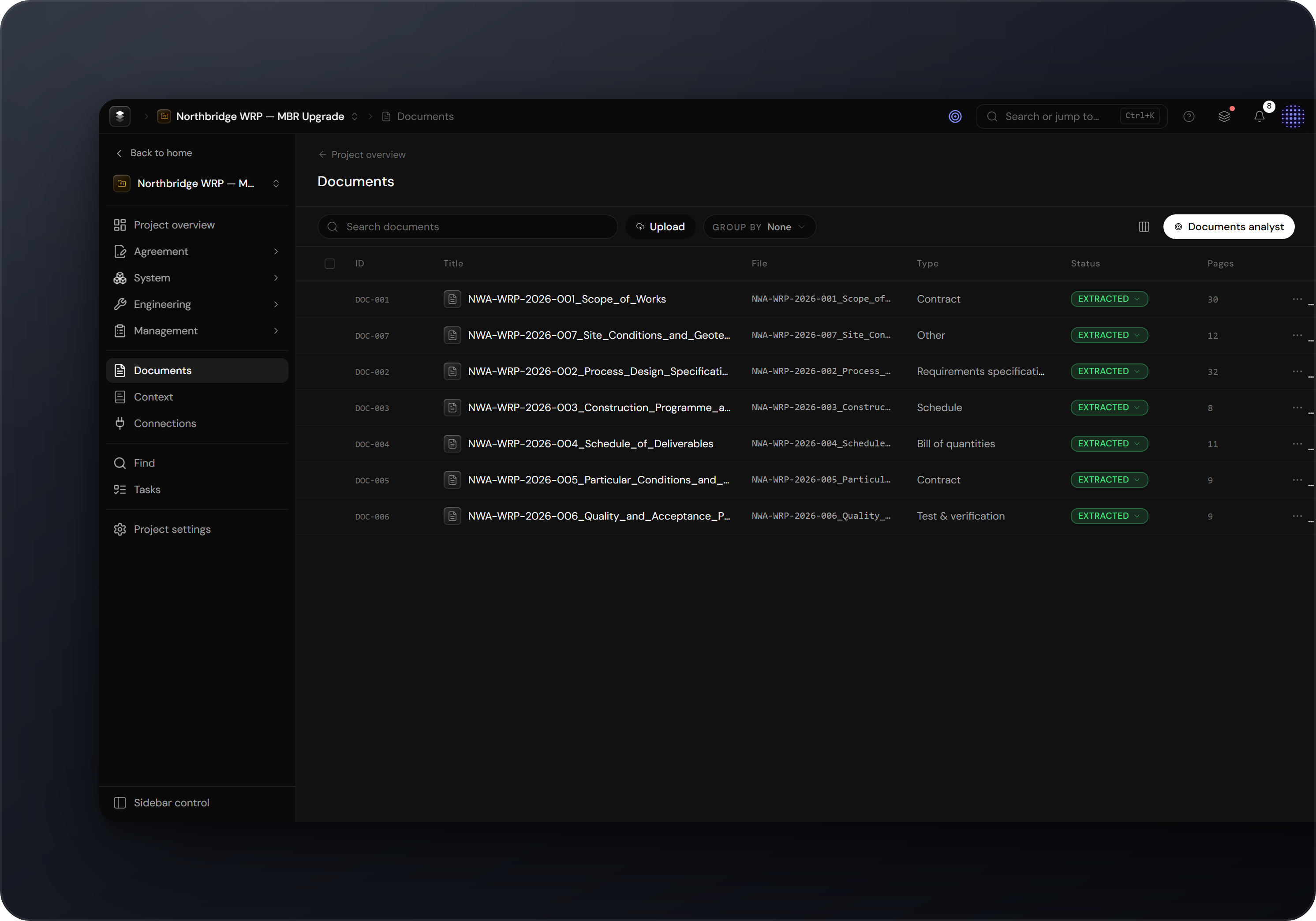Open Connections in the sidebar
This screenshot has height=921, width=1316.
click(x=197, y=423)
